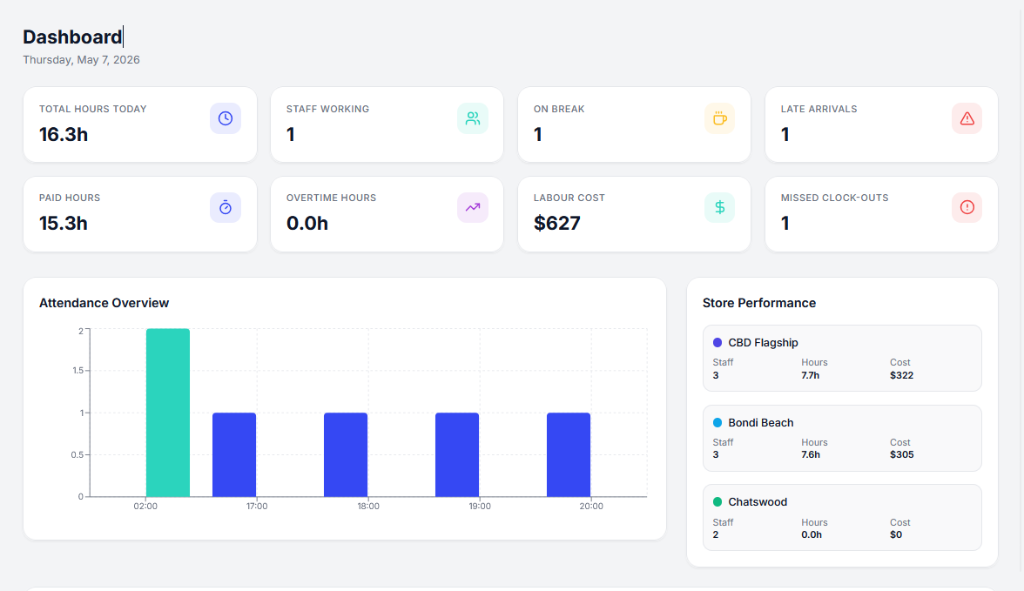The image size is (1024, 591).
Task: Click the alert circle icon in Missed Clock-outs
Action: 967,207
